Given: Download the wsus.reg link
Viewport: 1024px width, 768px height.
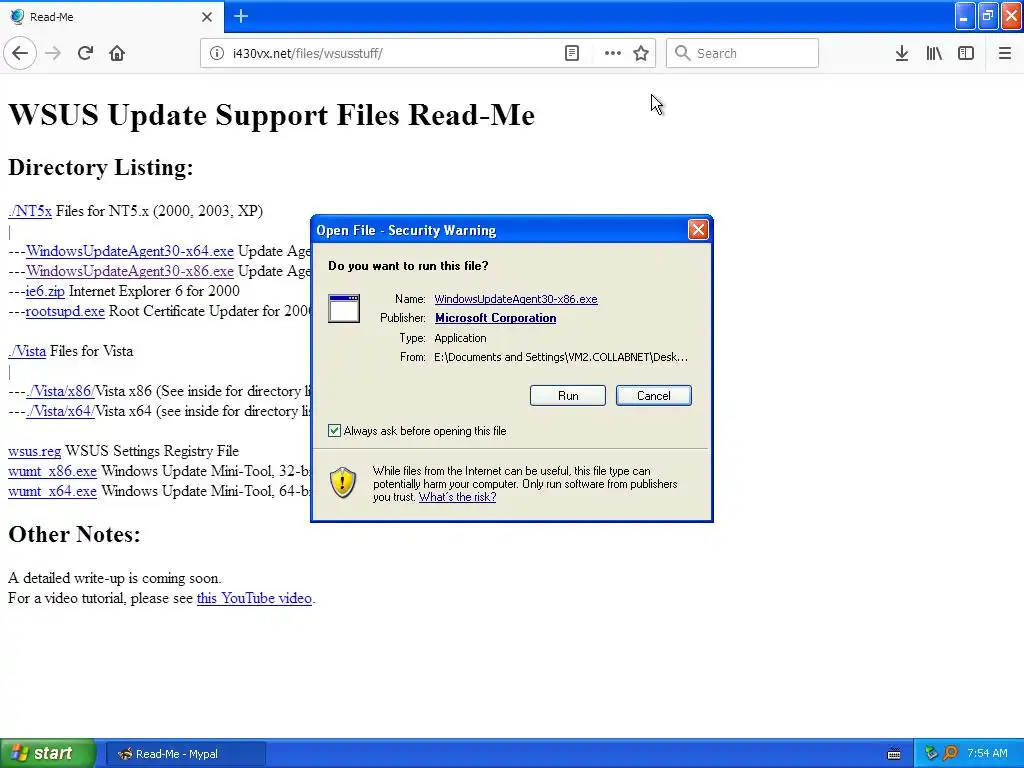Looking at the screenshot, I should [x=35, y=451].
